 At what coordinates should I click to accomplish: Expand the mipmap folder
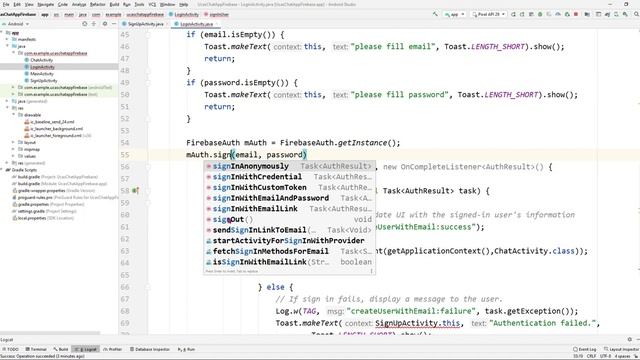coord(13,149)
